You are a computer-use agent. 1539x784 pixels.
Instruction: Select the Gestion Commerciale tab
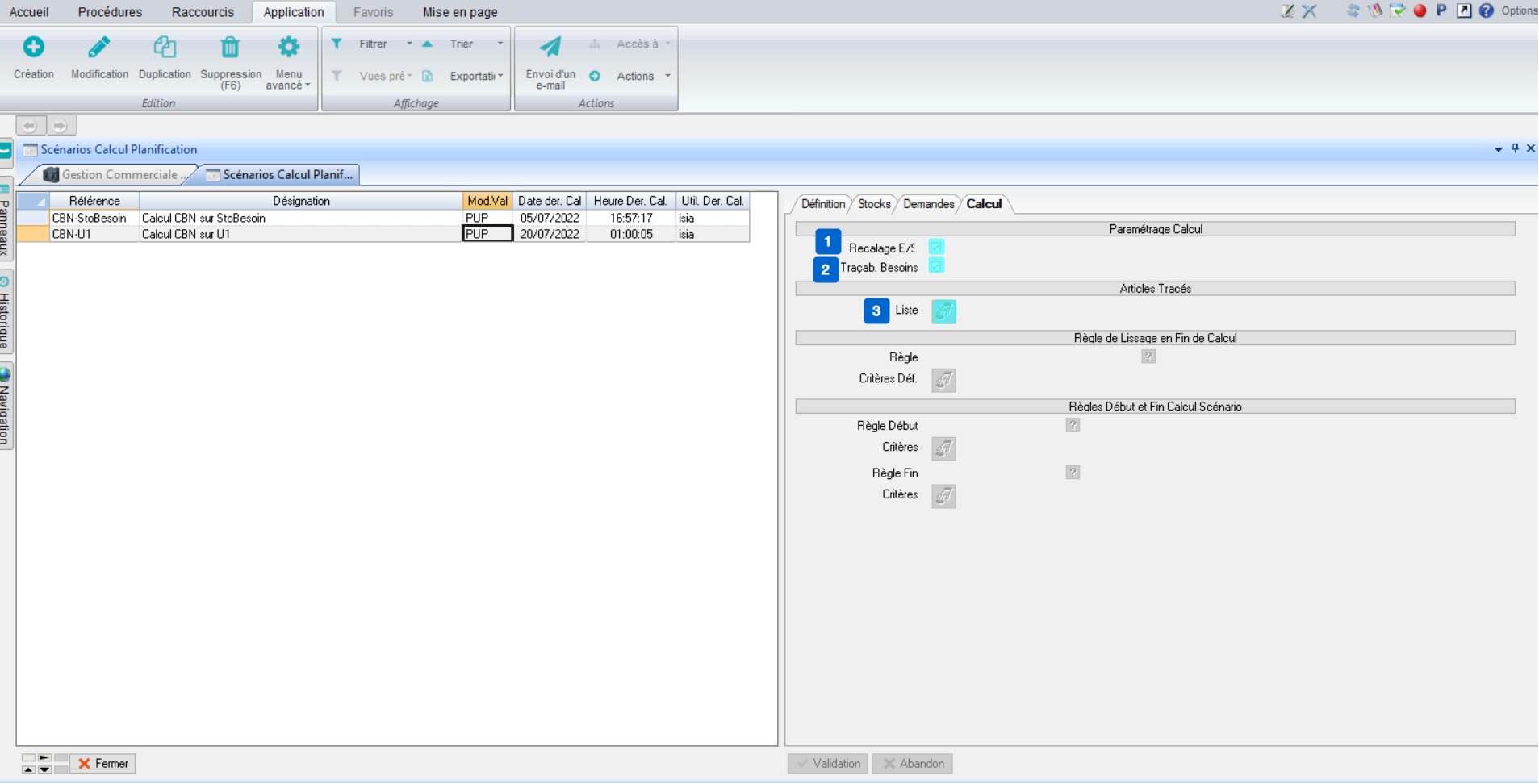coord(118,175)
